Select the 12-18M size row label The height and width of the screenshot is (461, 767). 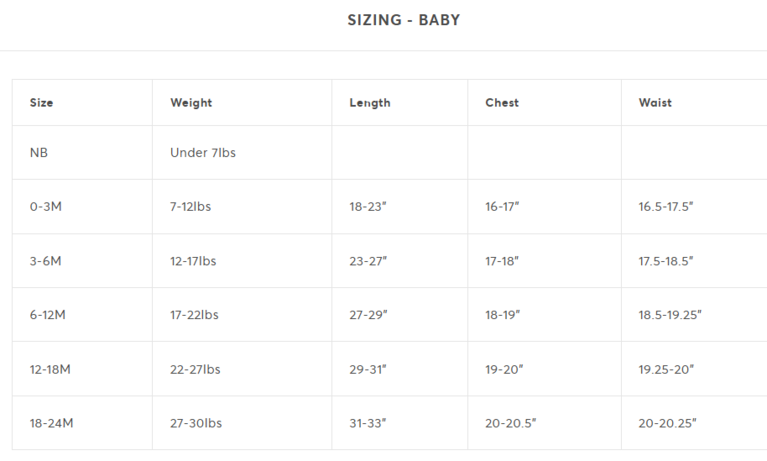point(50,369)
